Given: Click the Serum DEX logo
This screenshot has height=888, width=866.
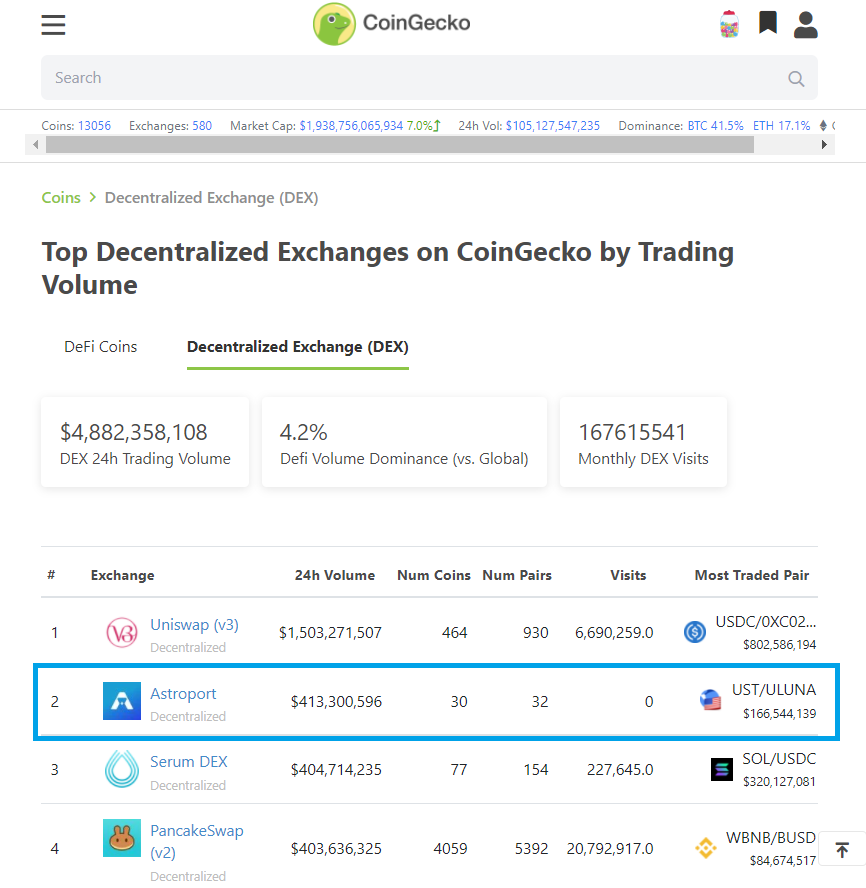Looking at the screenshot, I should click(x=122, y=769).
